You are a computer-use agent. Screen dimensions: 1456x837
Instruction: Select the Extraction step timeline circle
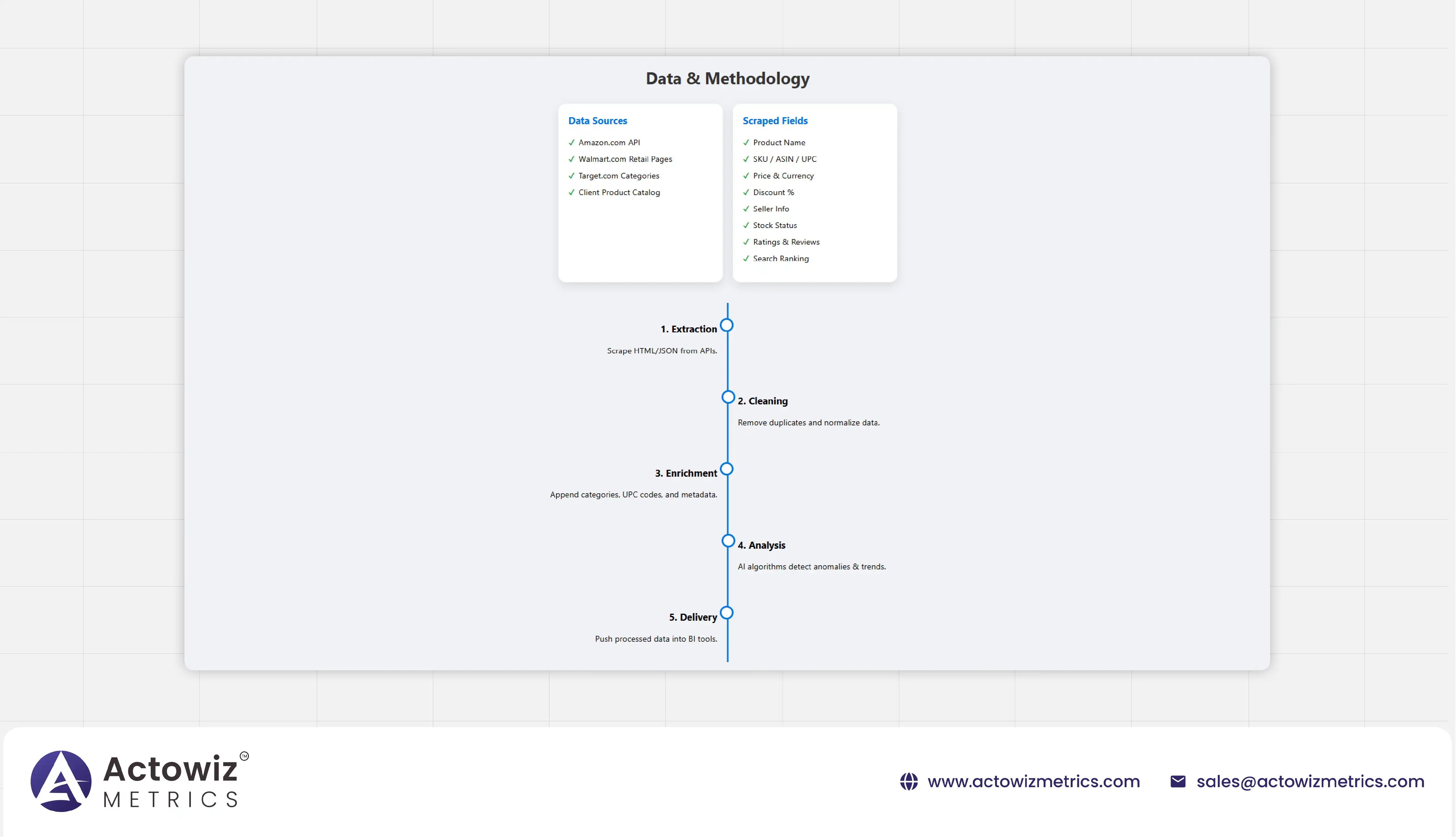pos(727,325)
